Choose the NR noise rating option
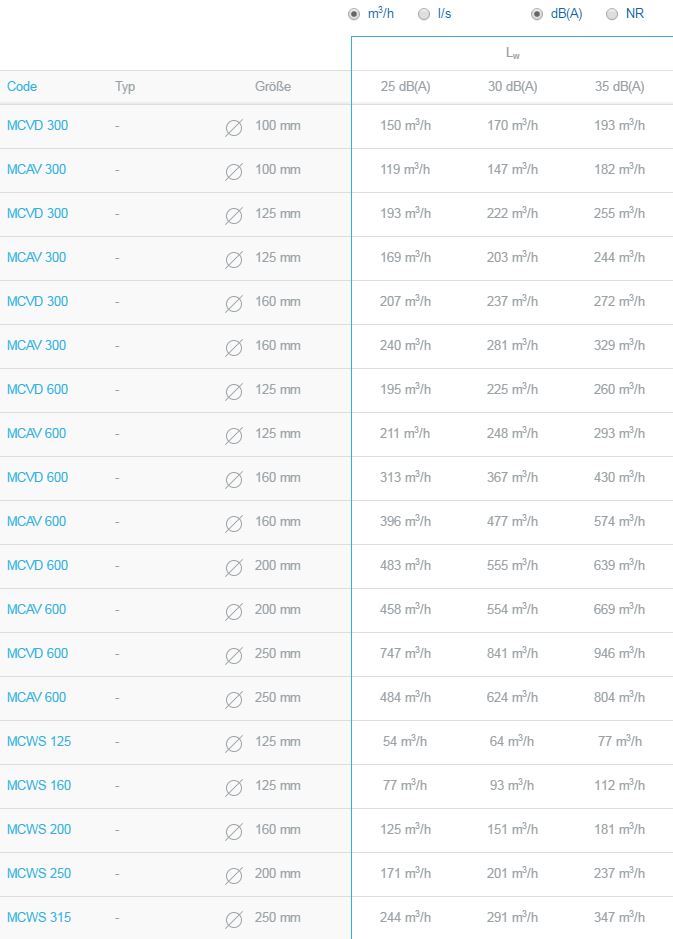This screenshot has width=673, height=939. pyautogui.click(x=612, y=14)
